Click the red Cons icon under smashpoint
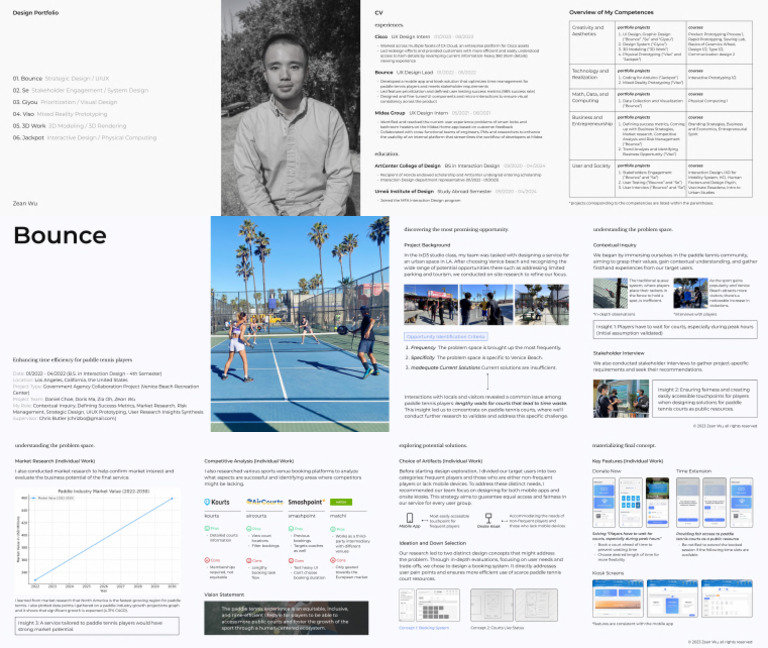 (291, 560)
